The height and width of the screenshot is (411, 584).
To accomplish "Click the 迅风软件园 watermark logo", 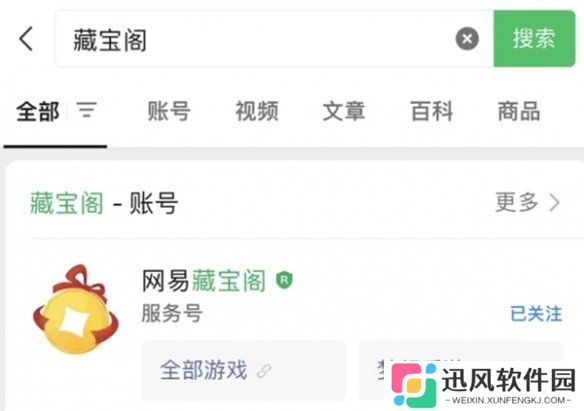I will click(483, 385).
